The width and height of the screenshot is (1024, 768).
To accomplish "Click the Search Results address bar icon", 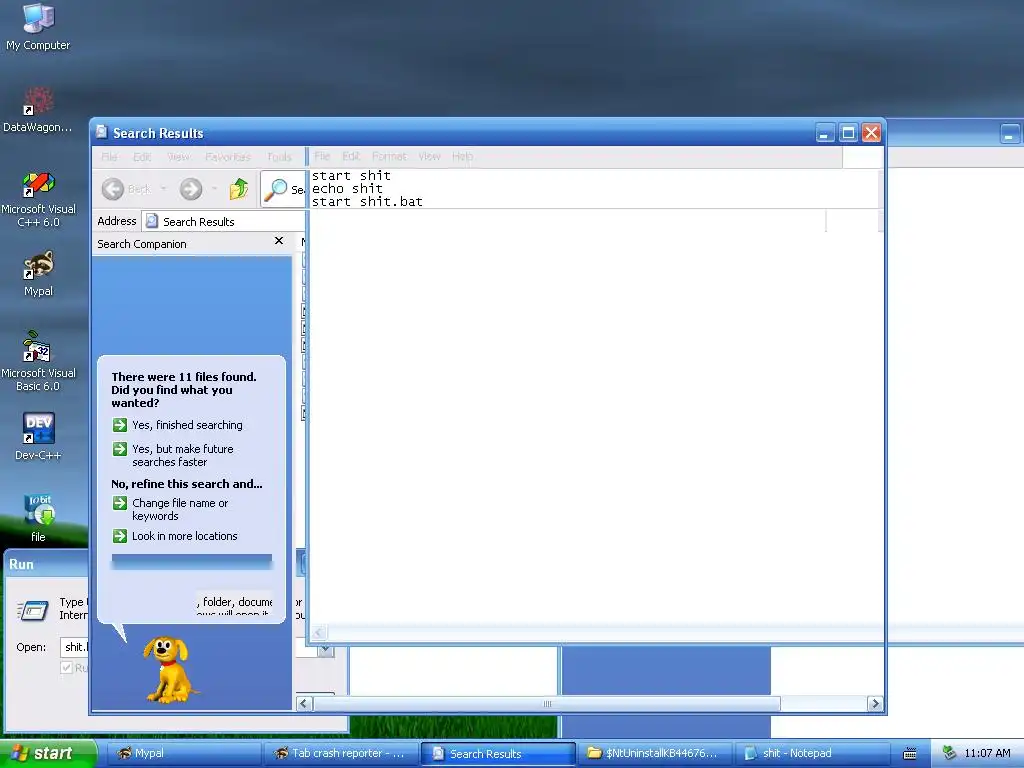I will (x=152, y=221).
